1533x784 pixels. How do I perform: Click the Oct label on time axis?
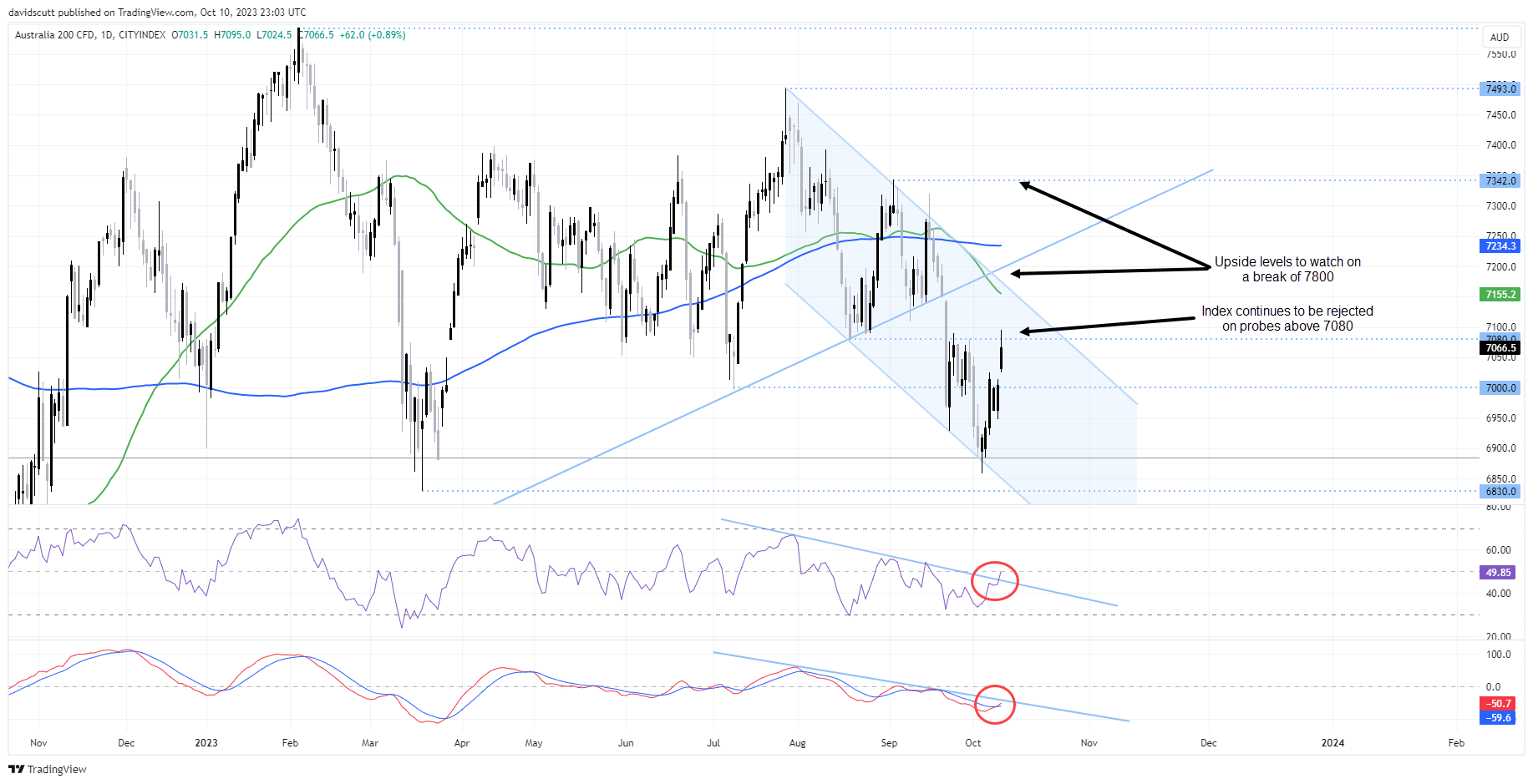click(973, 743)
